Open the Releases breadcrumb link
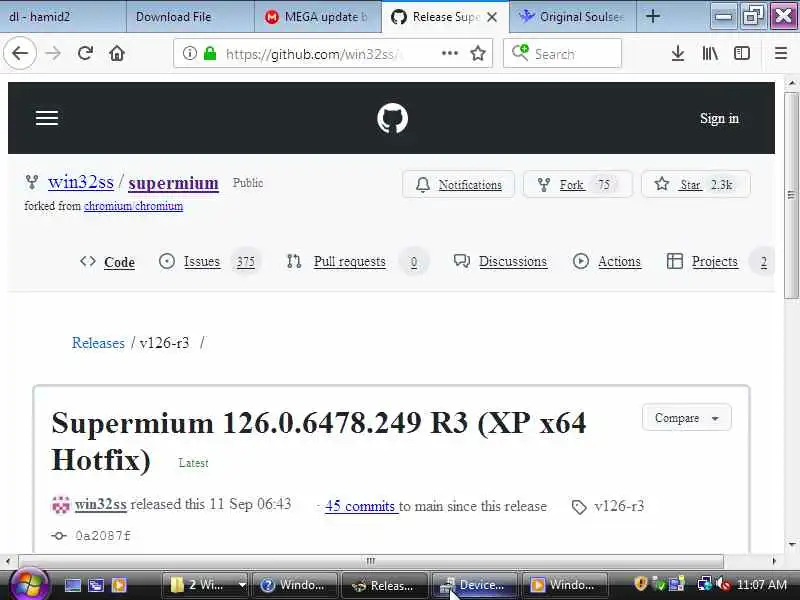The width and height of the screenshot is (800, 600). point(98,343)
